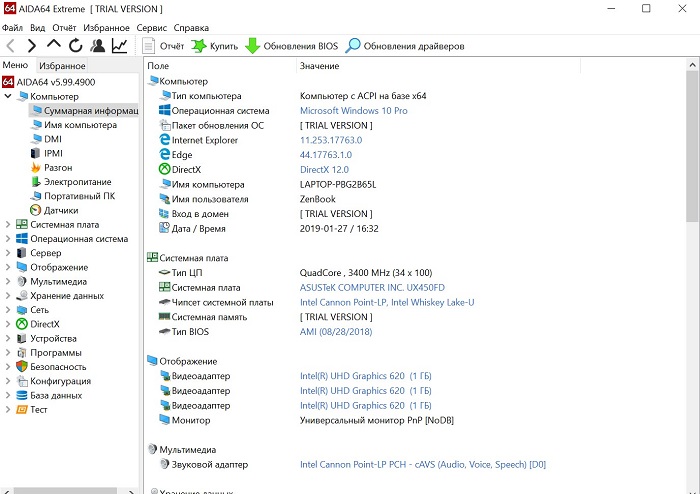This screenshot has width=700, height=494.
Task: Expand the Хранение данных tree node
Action: pyautogui.click(x=8, y=295)
